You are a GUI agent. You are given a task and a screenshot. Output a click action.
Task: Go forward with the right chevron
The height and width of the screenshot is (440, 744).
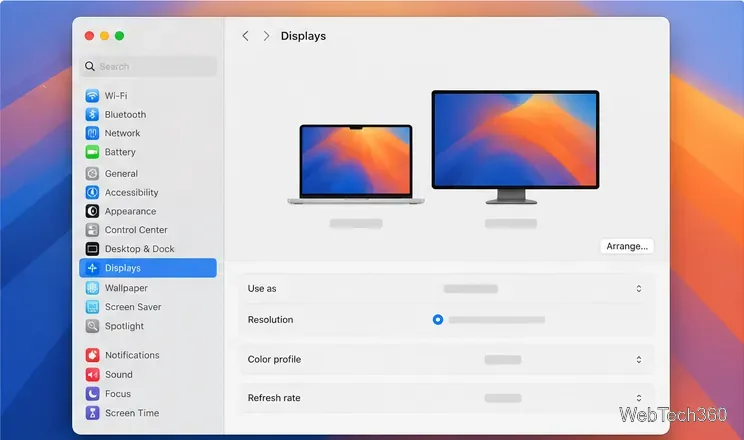[266, 36]
